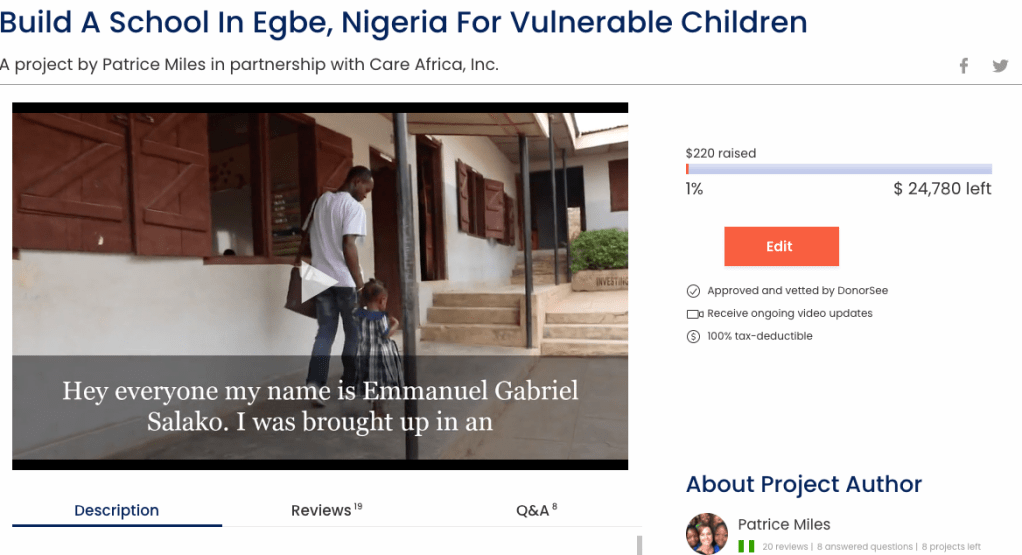Share project on Twitter

click(1000, 66)
